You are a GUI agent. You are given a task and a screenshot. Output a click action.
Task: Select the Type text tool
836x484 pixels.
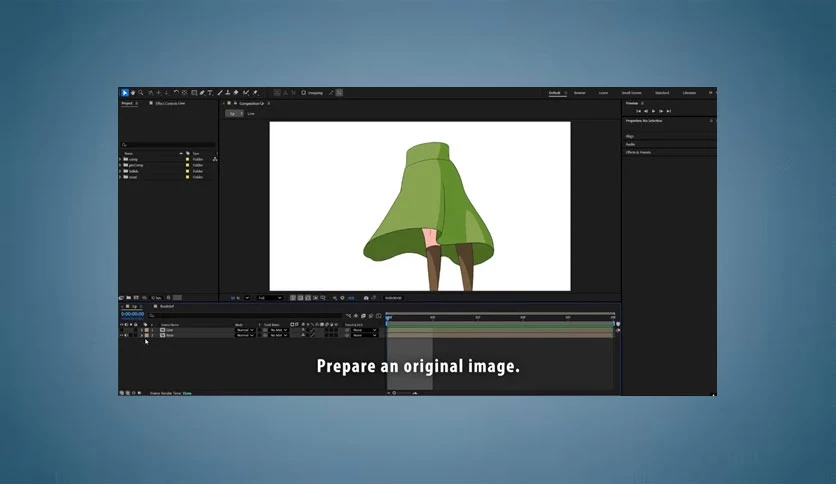[x=210, y=93]
